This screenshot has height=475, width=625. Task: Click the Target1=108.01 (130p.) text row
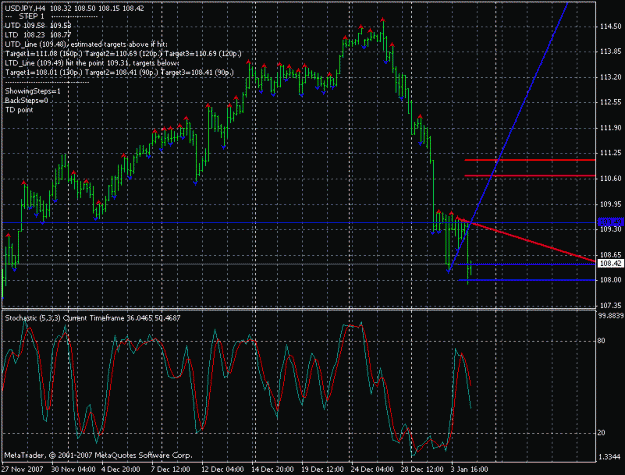pyautogui.click(x=119, y=73)
